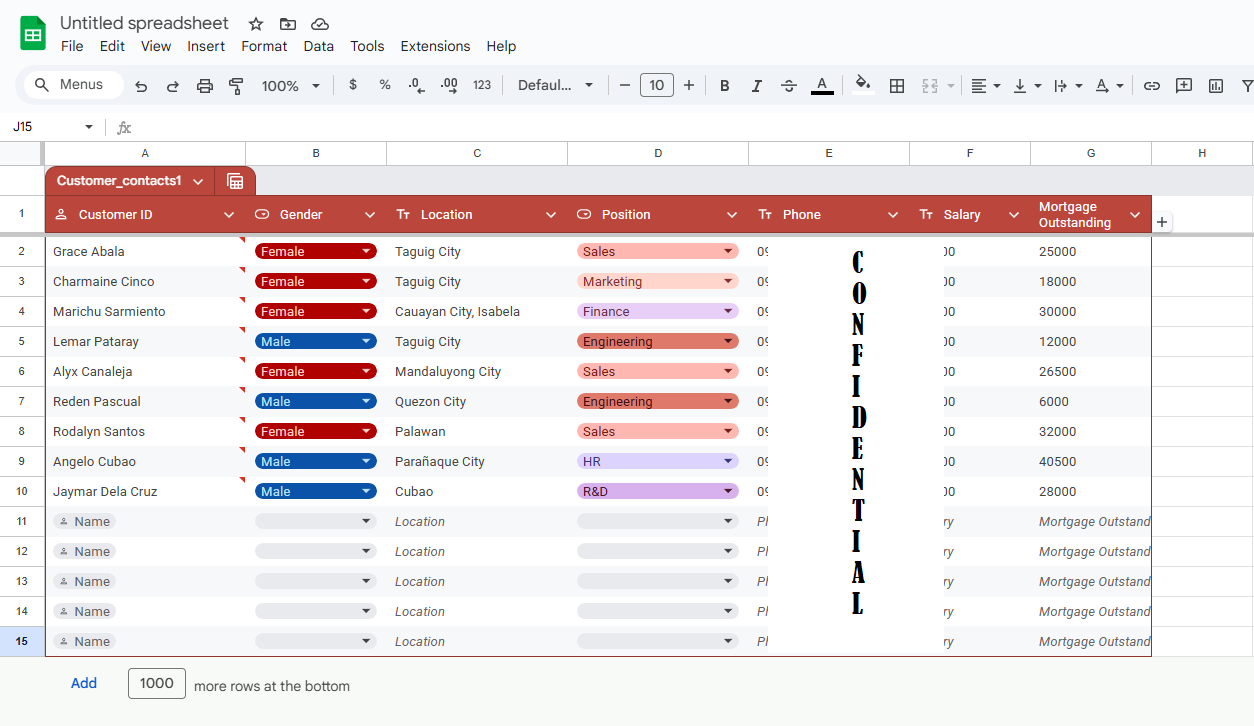Screen dimensions: 1254x726
Task: Click the Google Sheets home logo
Action: (x=33, y=34)
